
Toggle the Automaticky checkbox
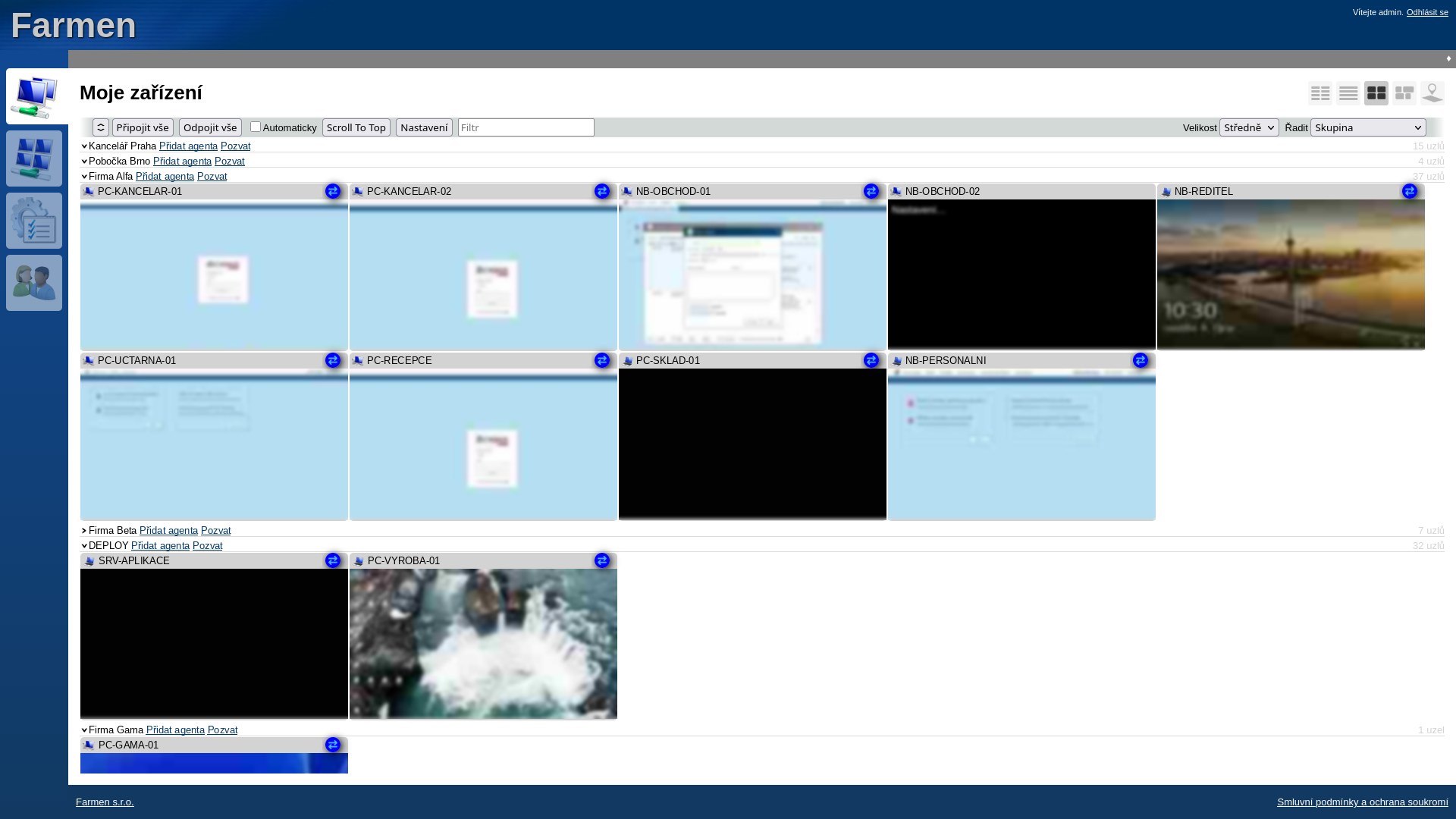256,127
